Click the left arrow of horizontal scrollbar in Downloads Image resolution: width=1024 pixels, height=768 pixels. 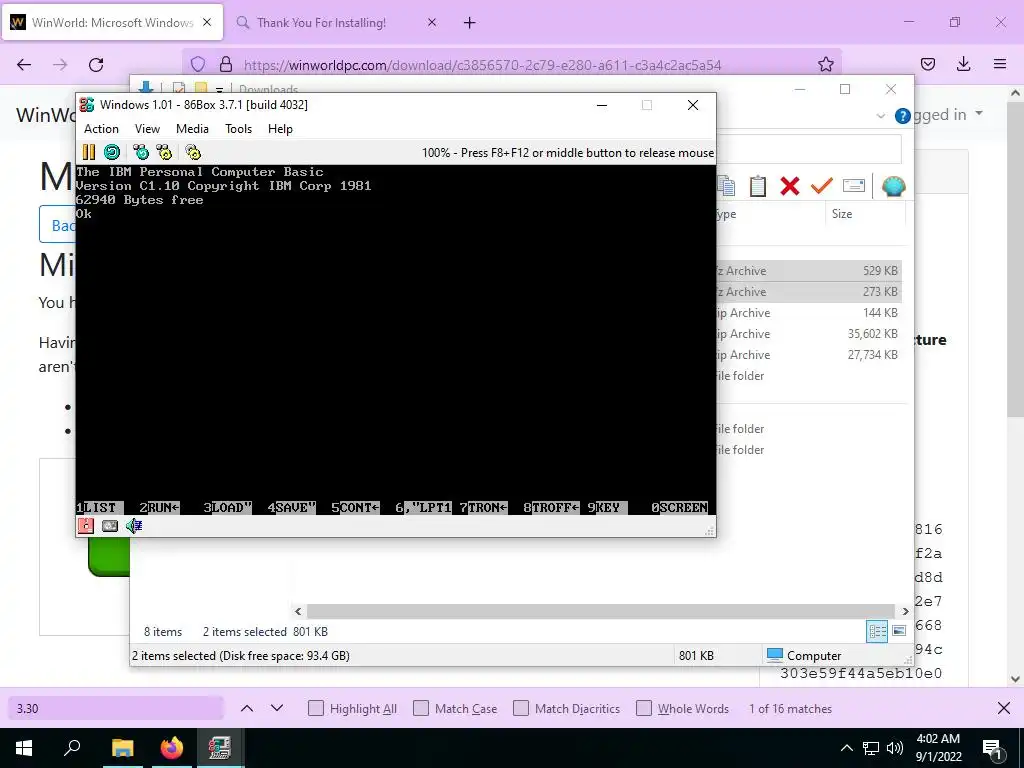click(x=298, y=611)
